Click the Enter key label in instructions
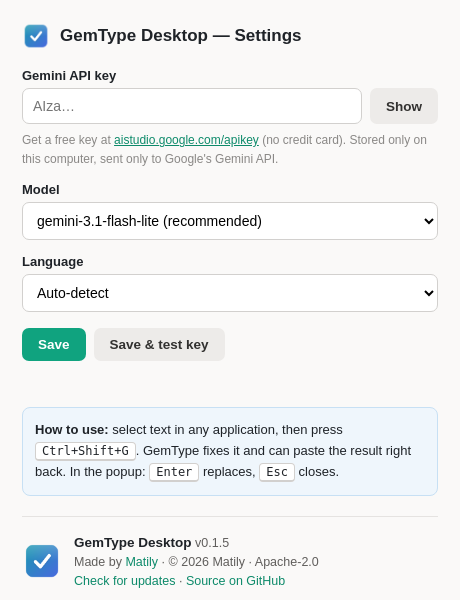This screenshot has height=600, width=460. [x=174, y=472]
